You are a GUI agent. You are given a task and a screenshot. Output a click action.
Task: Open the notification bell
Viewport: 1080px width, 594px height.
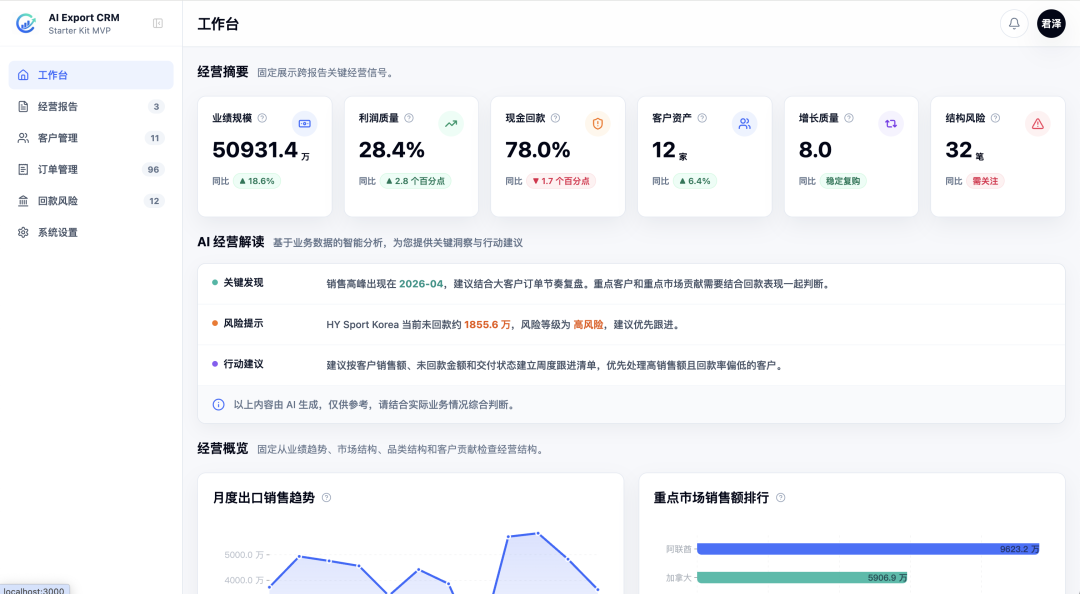click(x=1014, y=23)
